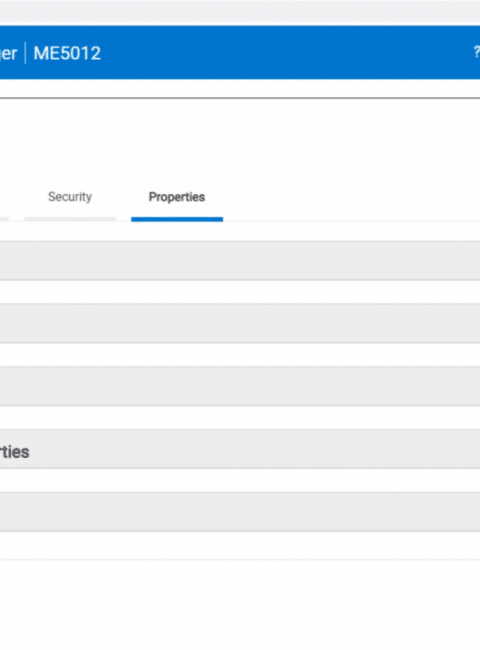Click the "rties" heading text
Screen dimensions: 480x650
pos(15,451)
